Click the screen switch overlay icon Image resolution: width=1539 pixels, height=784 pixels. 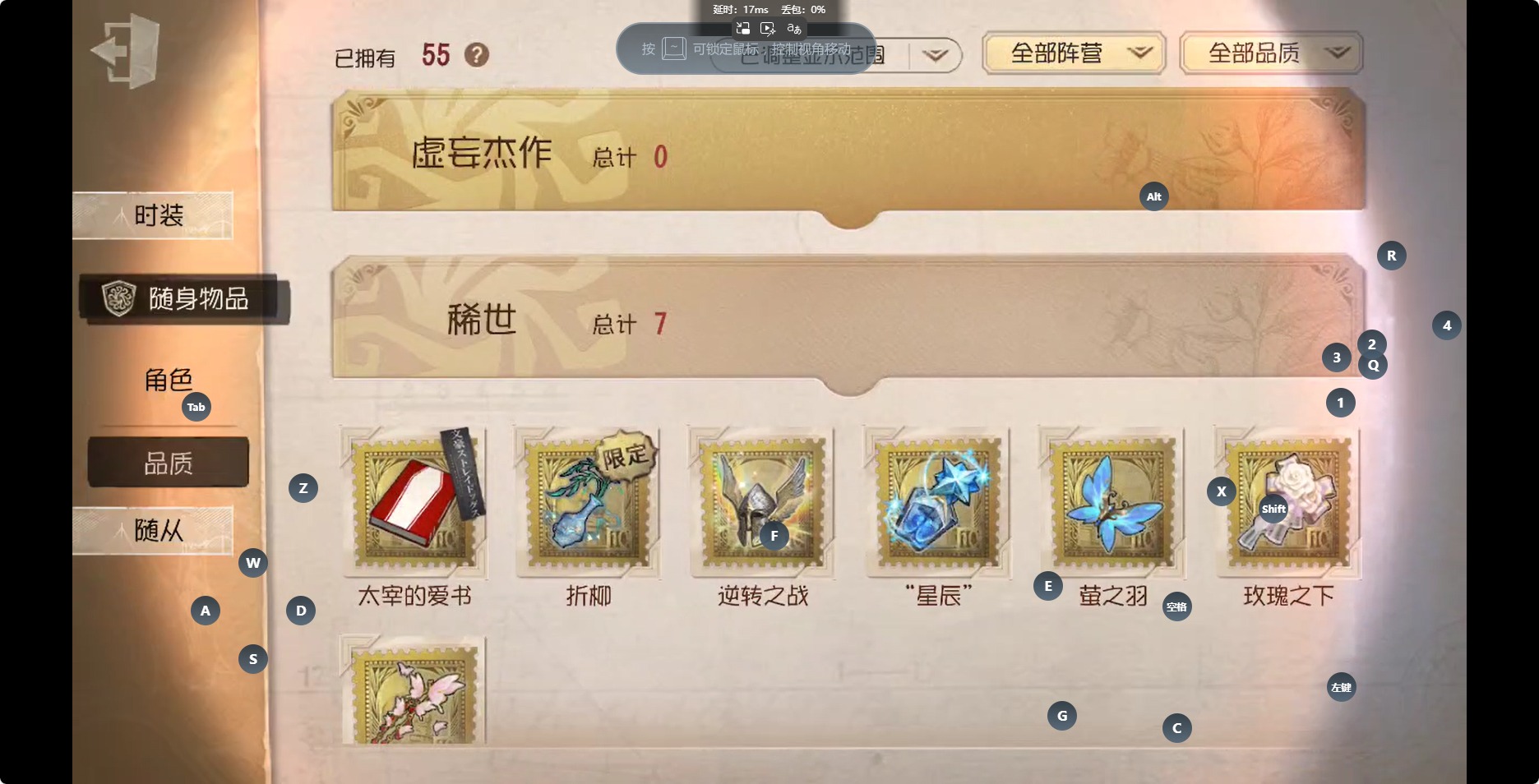(x=743, y=29)
